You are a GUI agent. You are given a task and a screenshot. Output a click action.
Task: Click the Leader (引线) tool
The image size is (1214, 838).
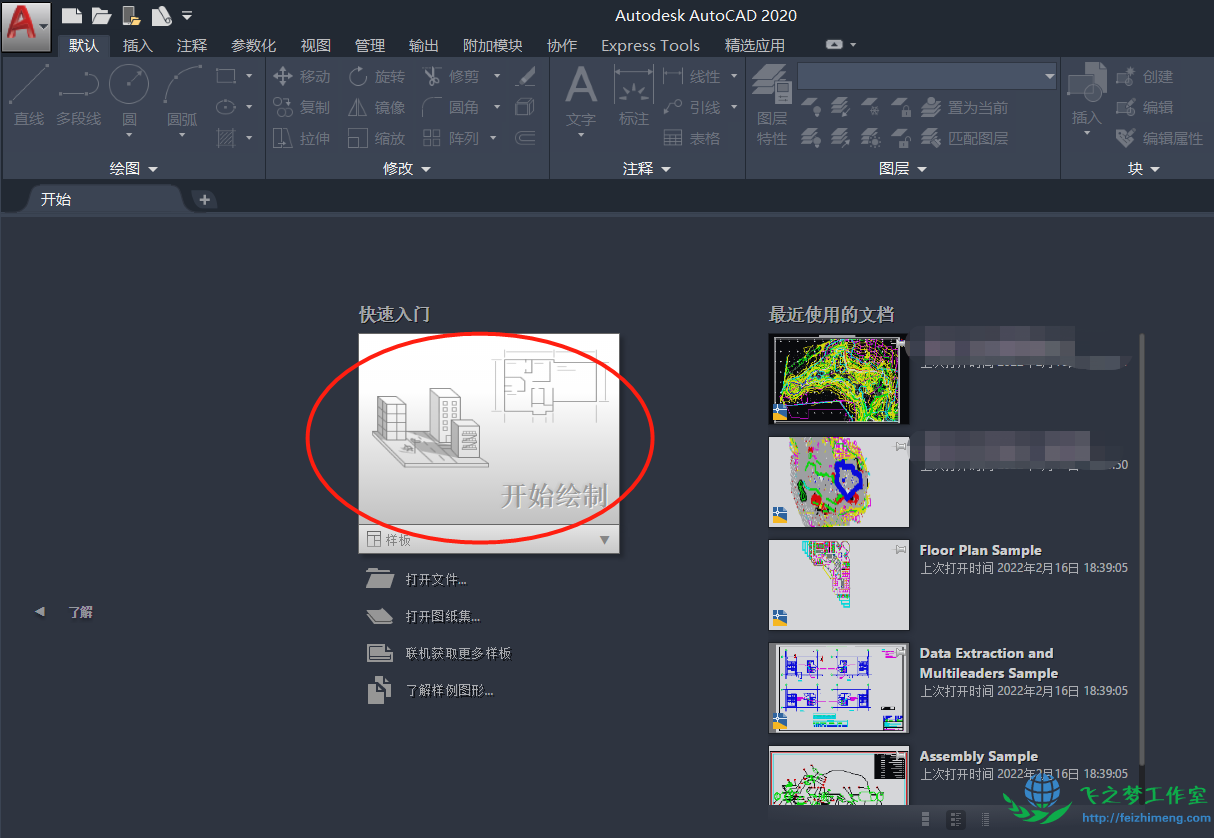tap(691, 107)
